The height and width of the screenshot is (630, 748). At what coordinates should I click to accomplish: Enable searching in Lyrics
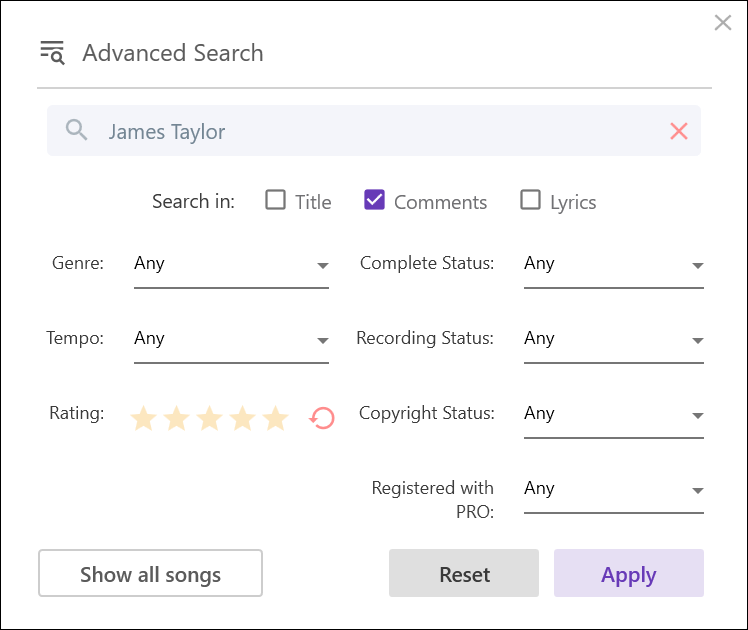[x=530, y=200]
